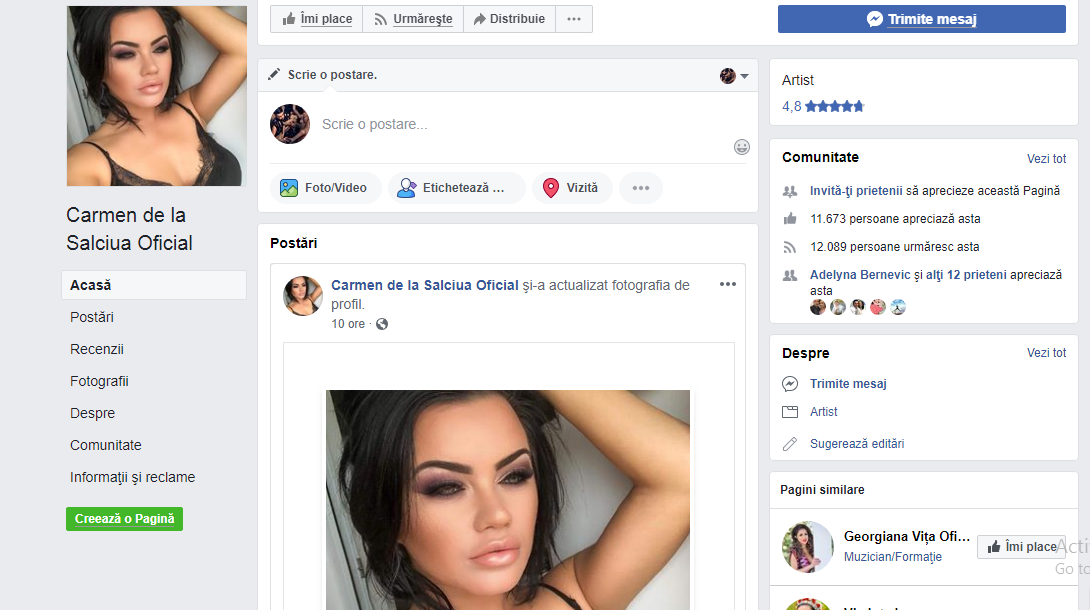Open the page profile picture thumbnail
This screenshot has height=610, width=1090.
[x=156, y=96]
